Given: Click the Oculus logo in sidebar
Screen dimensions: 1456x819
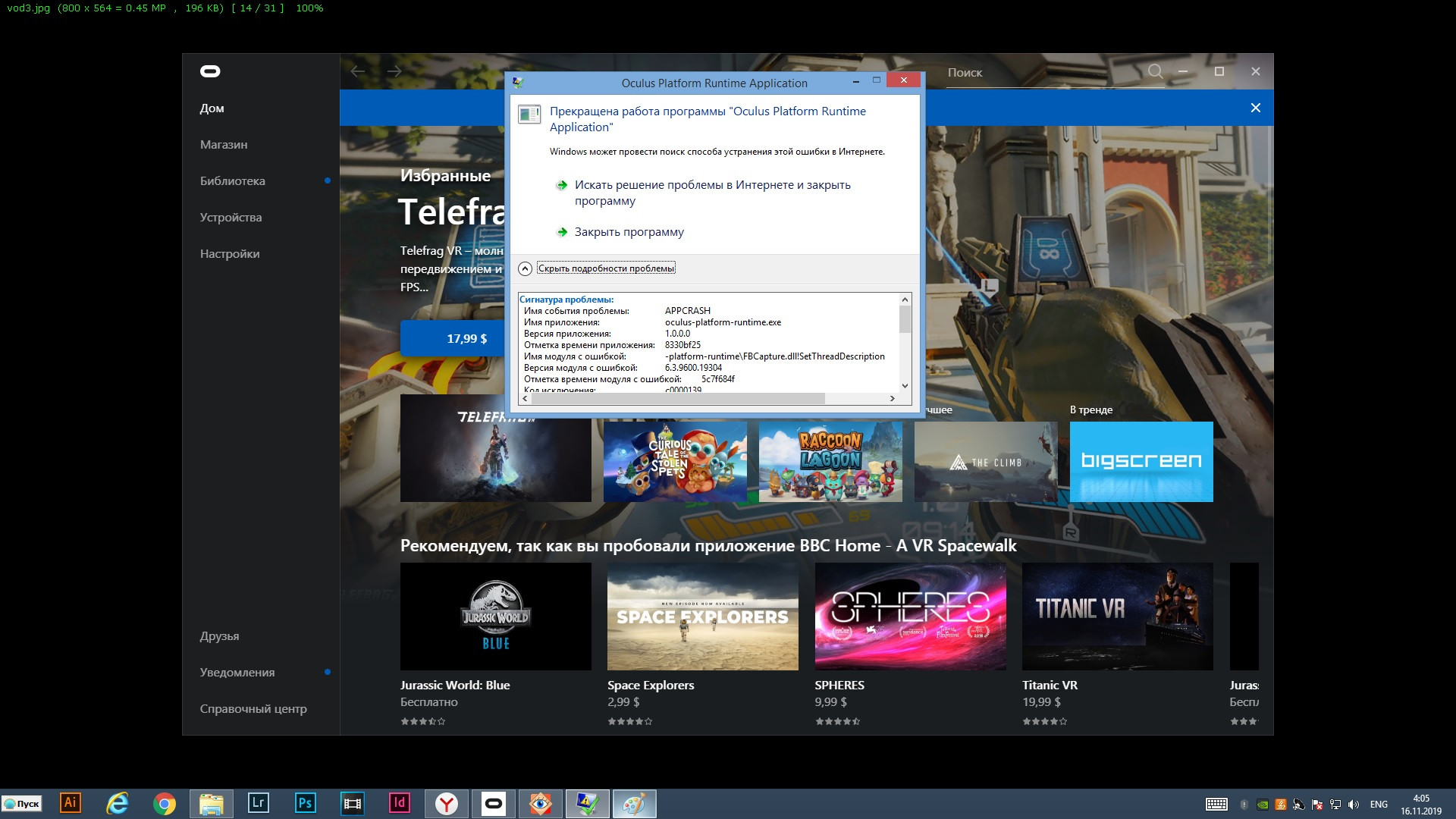Looking at the screenshot, I should click(210, 71).
